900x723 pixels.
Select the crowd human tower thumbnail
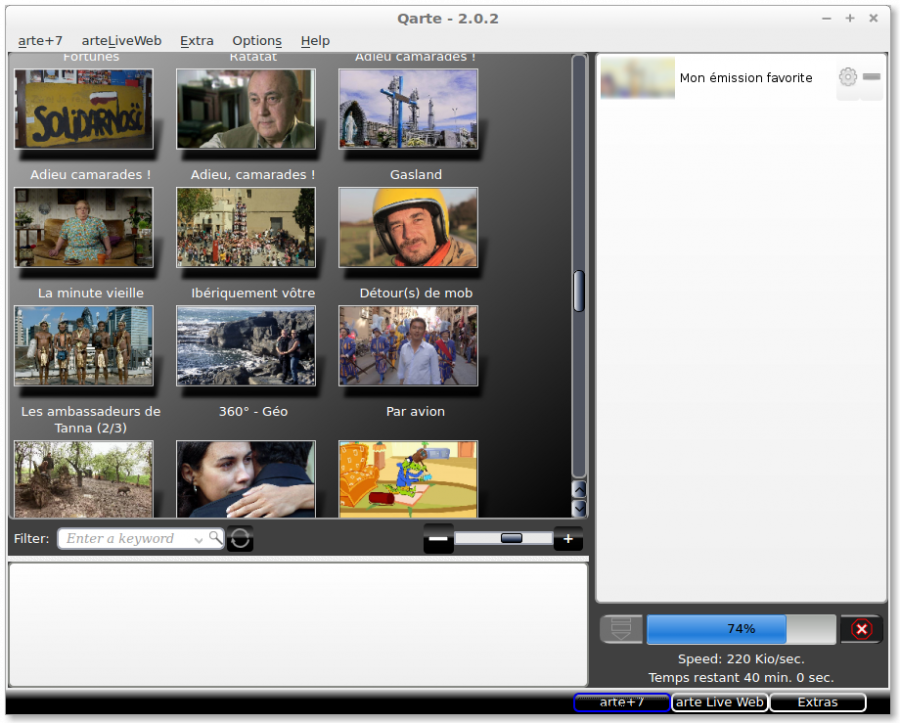[246, 227]
